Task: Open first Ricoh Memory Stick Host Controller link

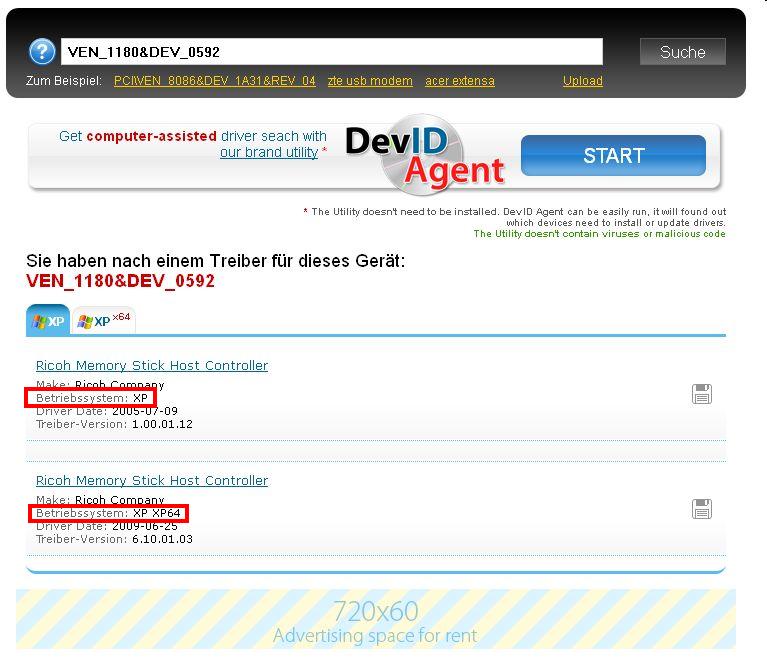Action: point(152,365)
